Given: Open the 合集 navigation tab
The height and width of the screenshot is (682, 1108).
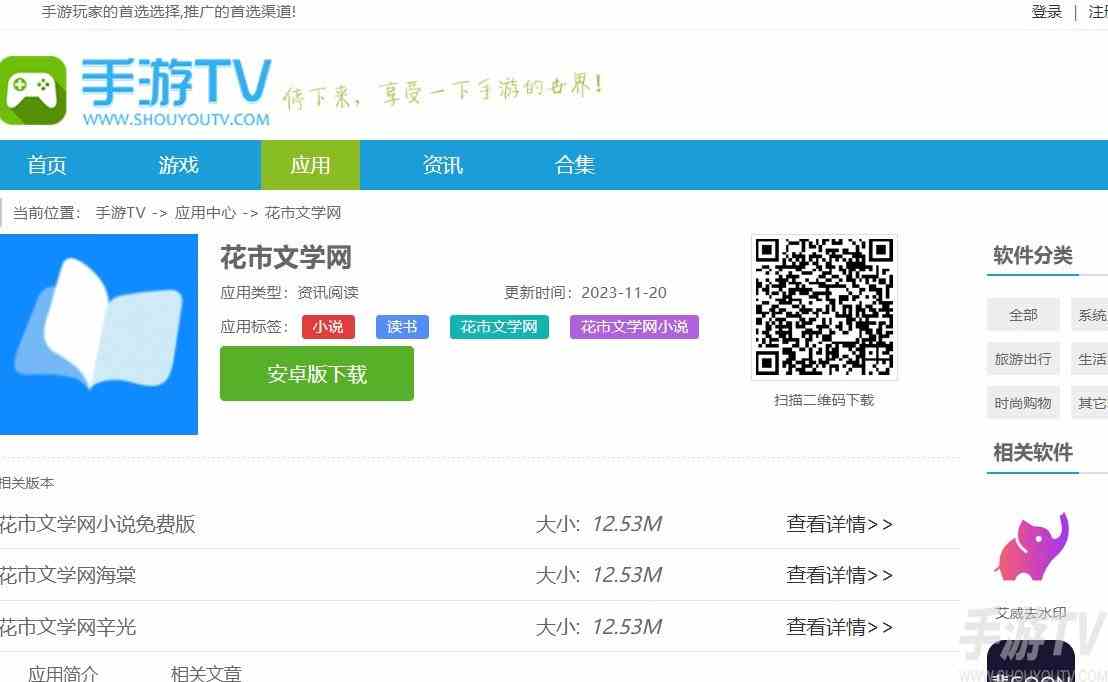Looking at the screenshot, I should [574, 165].
